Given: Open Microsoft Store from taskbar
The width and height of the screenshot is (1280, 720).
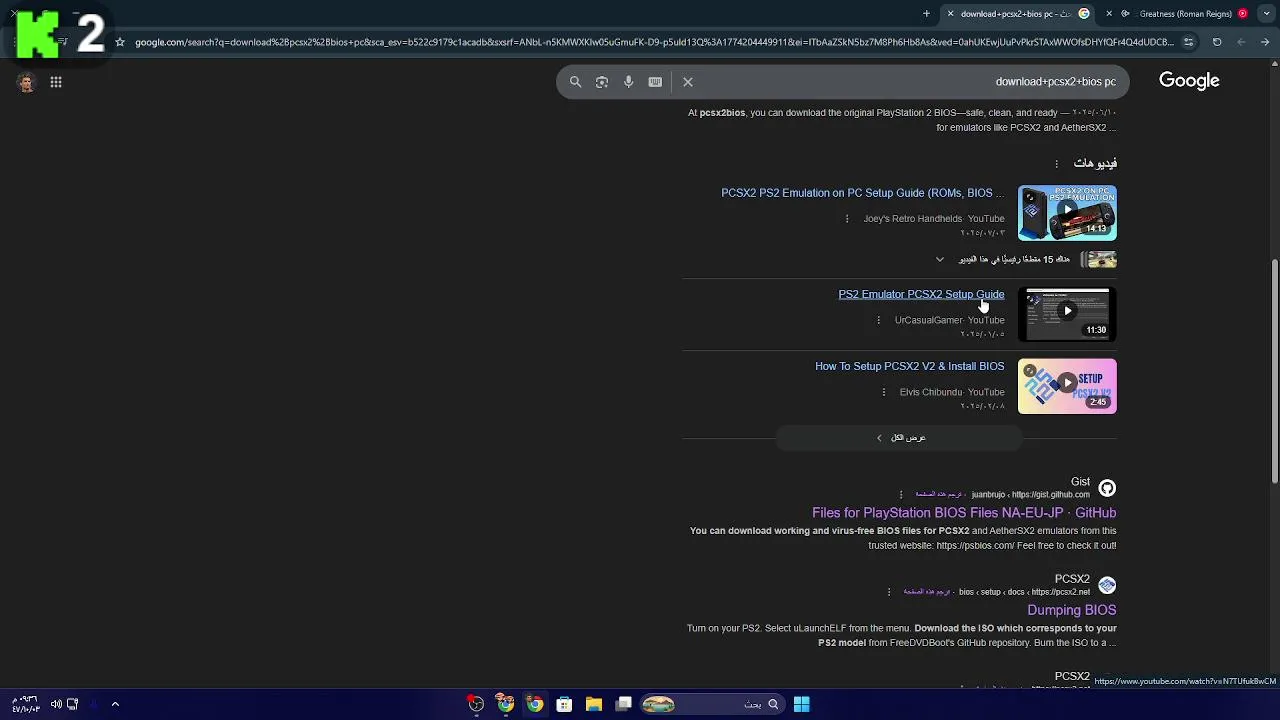Looking at the screenshot, I should (564, 704).
